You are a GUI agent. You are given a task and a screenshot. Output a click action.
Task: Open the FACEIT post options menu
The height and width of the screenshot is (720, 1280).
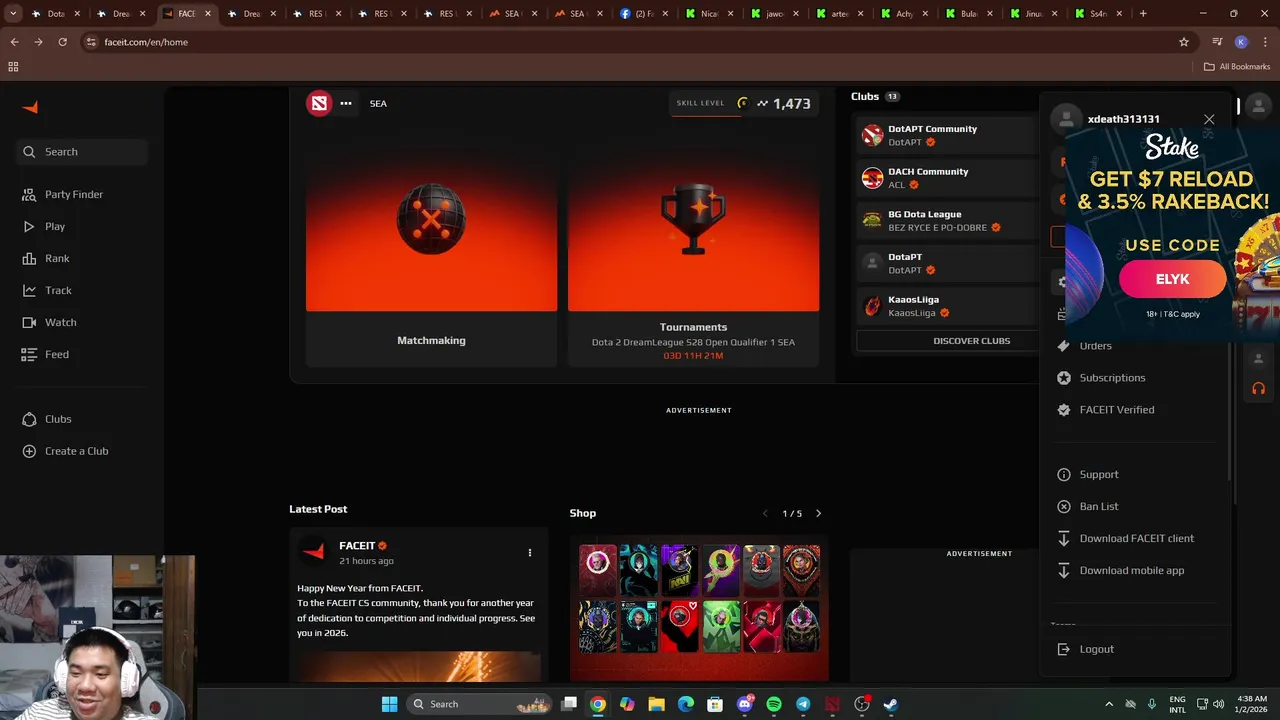[530, 552]
